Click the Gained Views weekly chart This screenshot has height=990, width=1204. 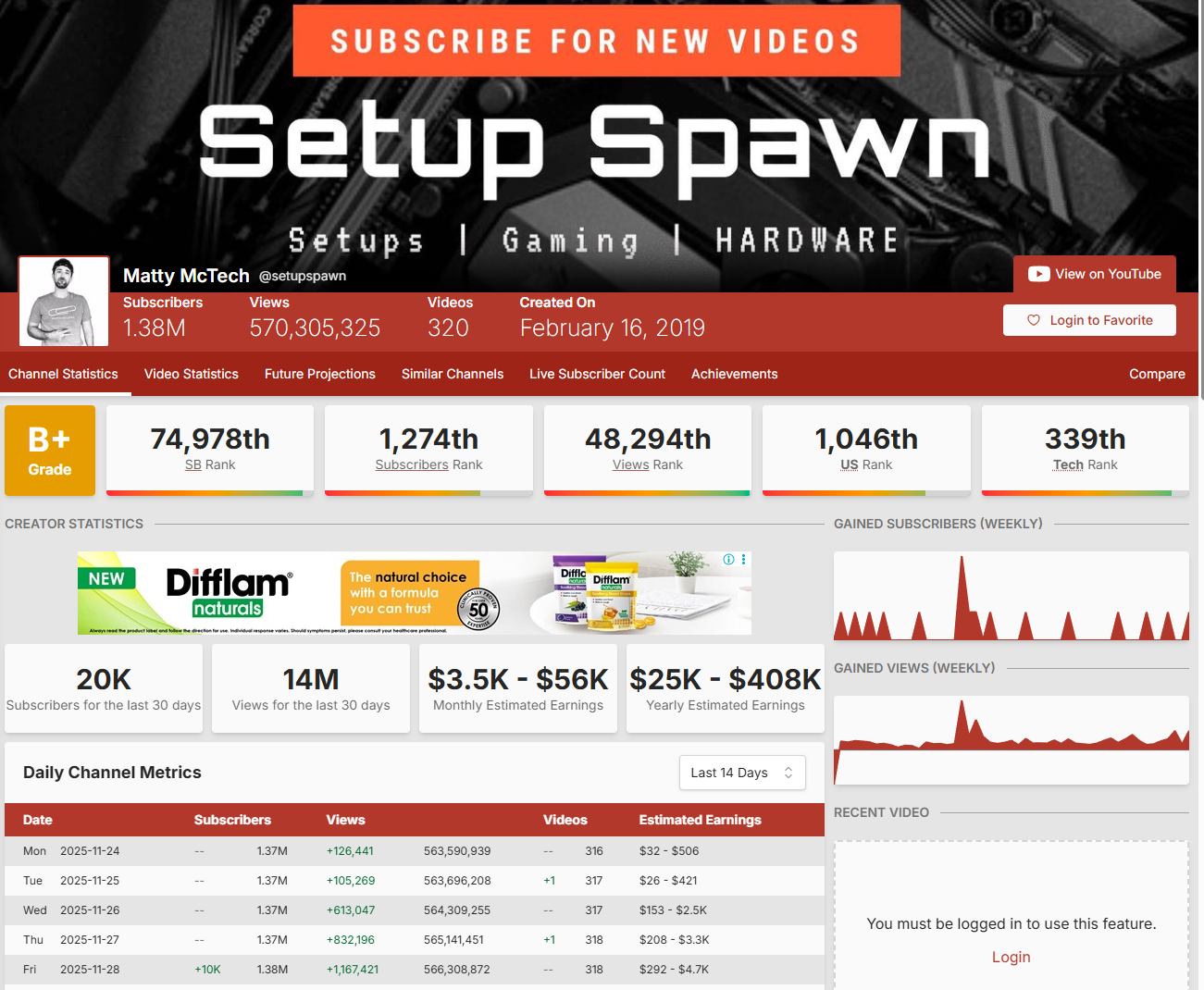tap(1011, 740)
